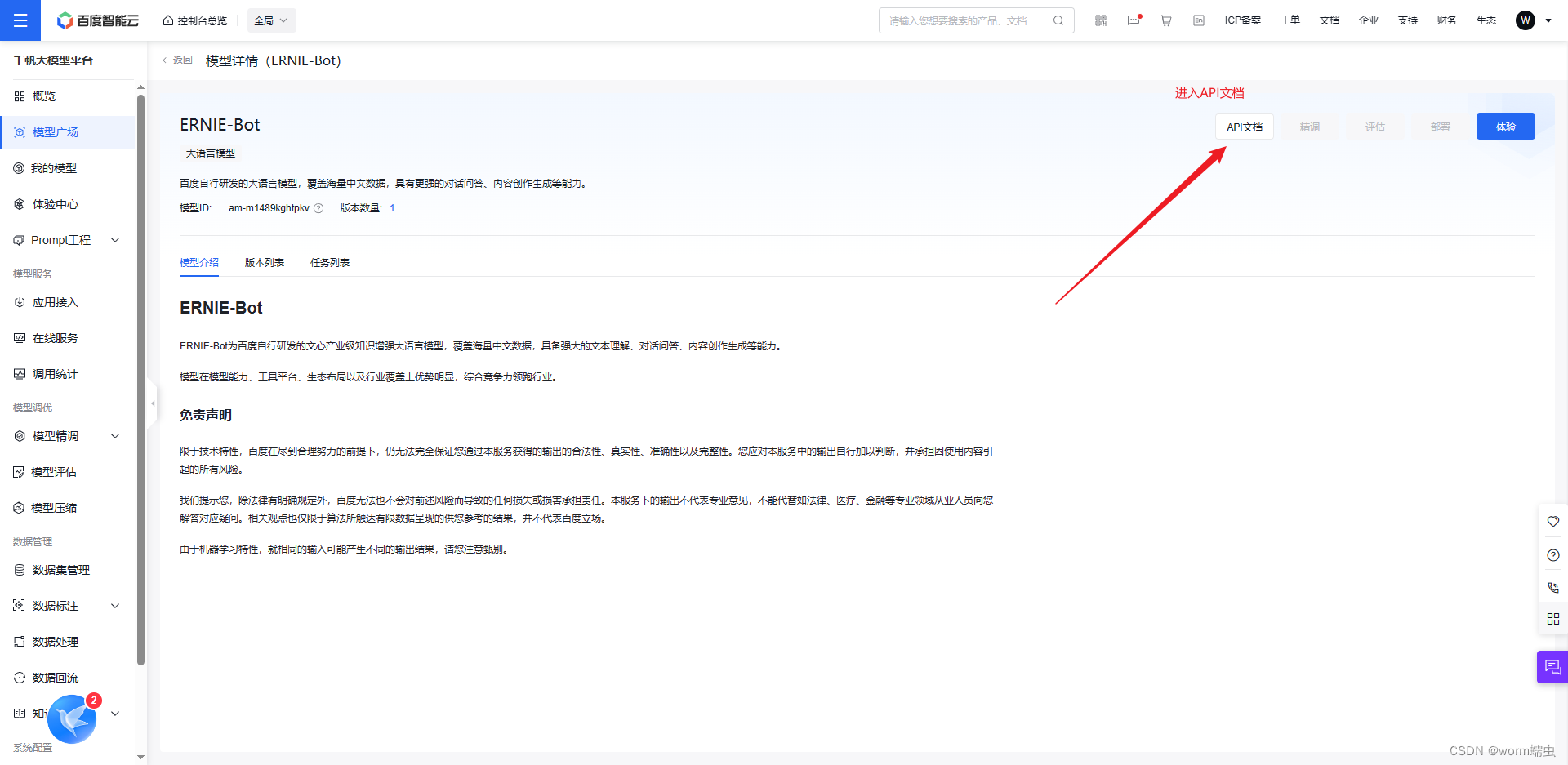This screenshot has width=1568, height=765.
Task: Click the 大语言模型 tag
Action: point(211,153)
